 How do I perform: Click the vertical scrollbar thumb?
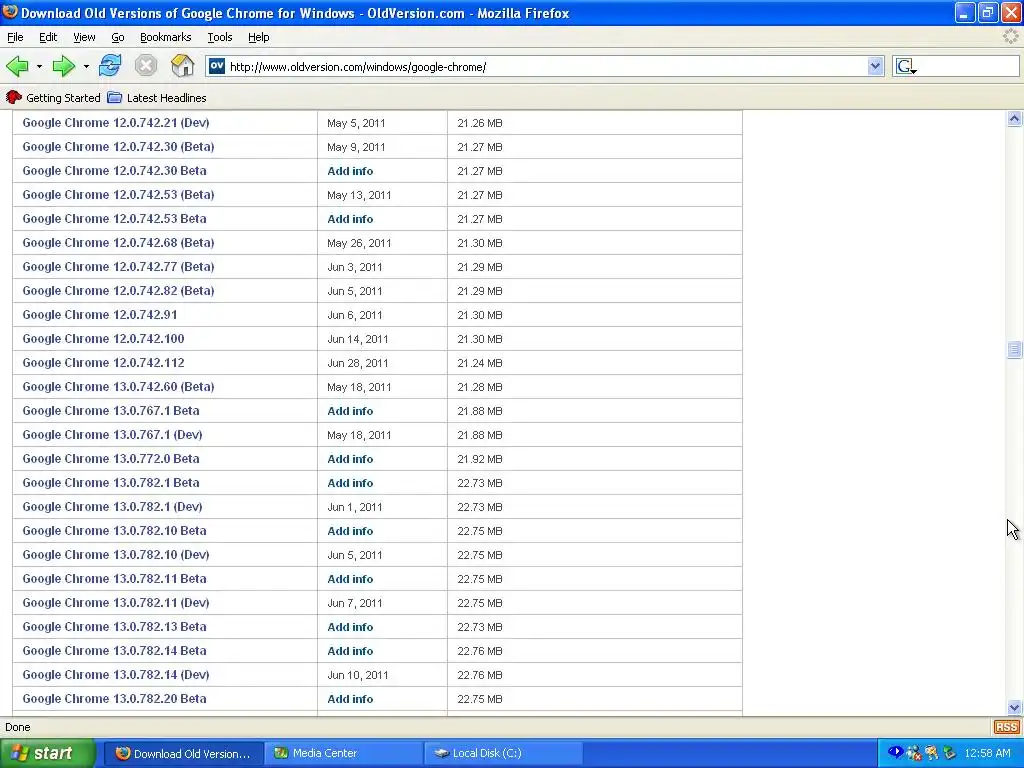pos(1014,349)
